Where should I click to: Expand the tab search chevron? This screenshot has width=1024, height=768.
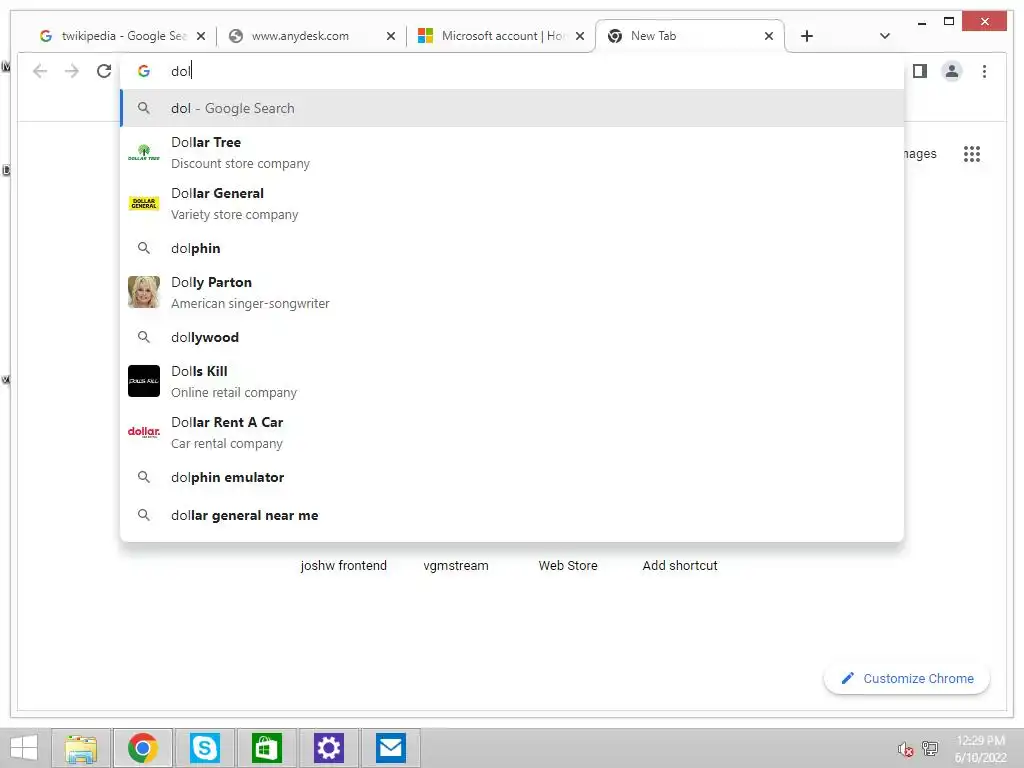pyautogui.click(x=885, y=36)
